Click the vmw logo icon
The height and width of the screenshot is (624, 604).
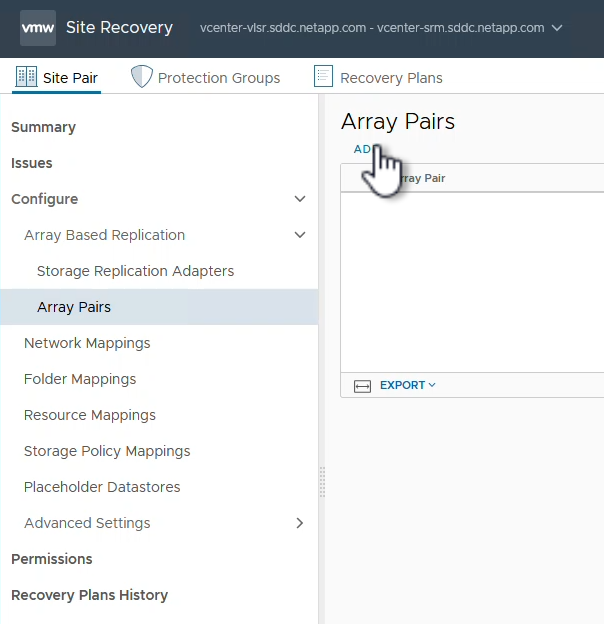point(38,28)
